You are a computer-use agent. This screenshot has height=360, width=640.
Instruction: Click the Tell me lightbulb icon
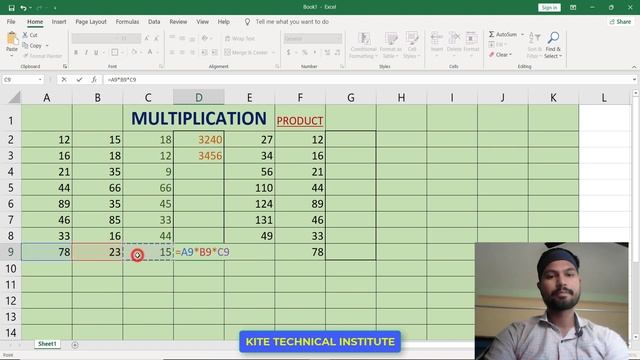coord(247,22)
